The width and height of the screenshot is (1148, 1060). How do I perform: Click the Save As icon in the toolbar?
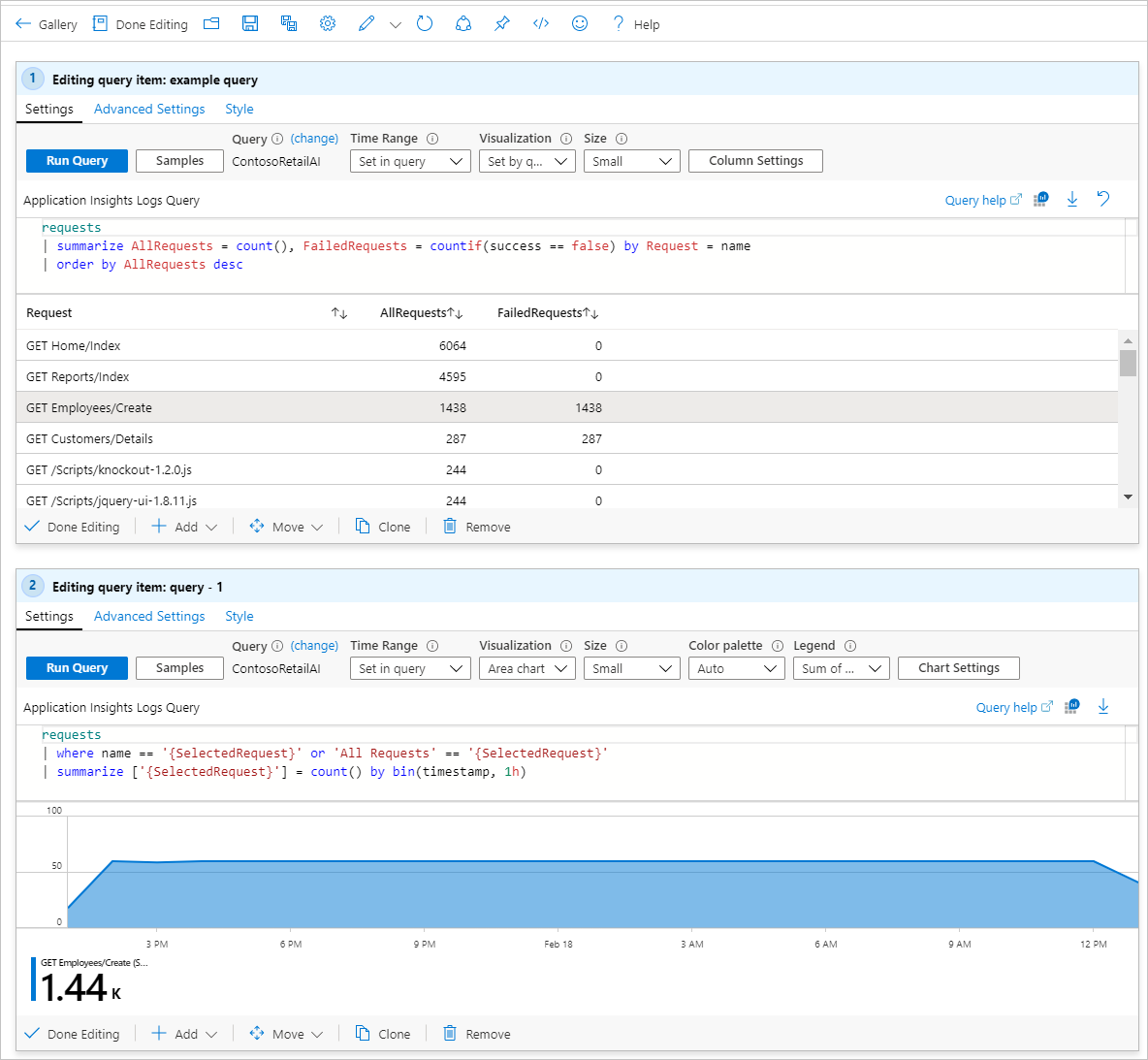(289, 24)
